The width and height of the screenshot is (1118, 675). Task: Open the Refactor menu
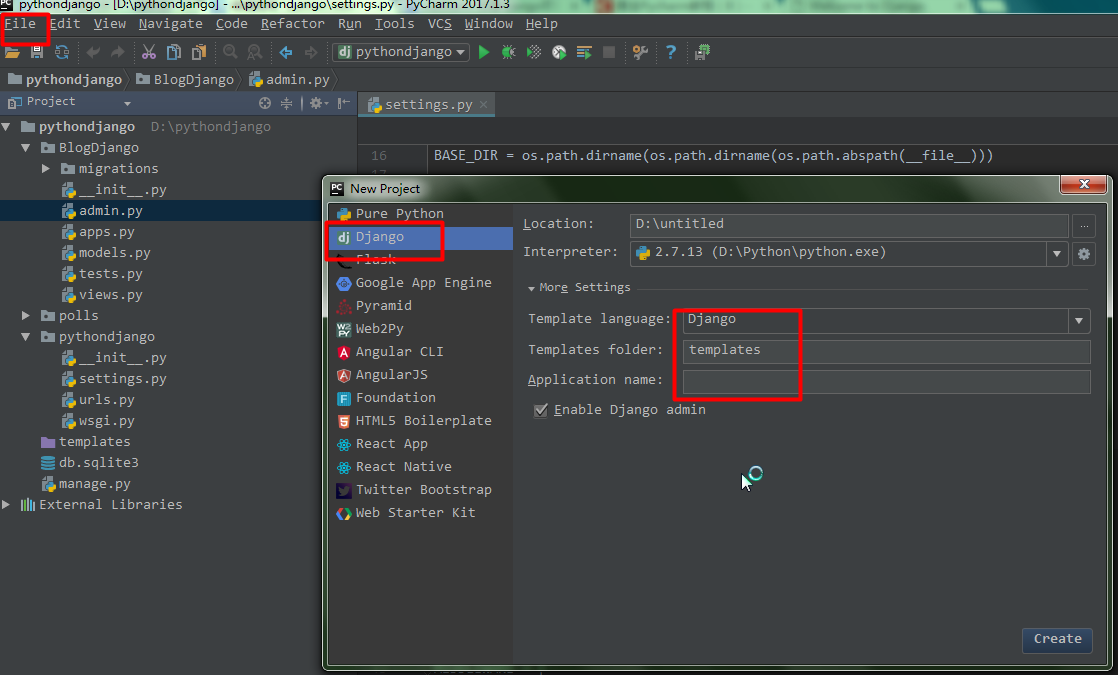click(x=292, y=24)
